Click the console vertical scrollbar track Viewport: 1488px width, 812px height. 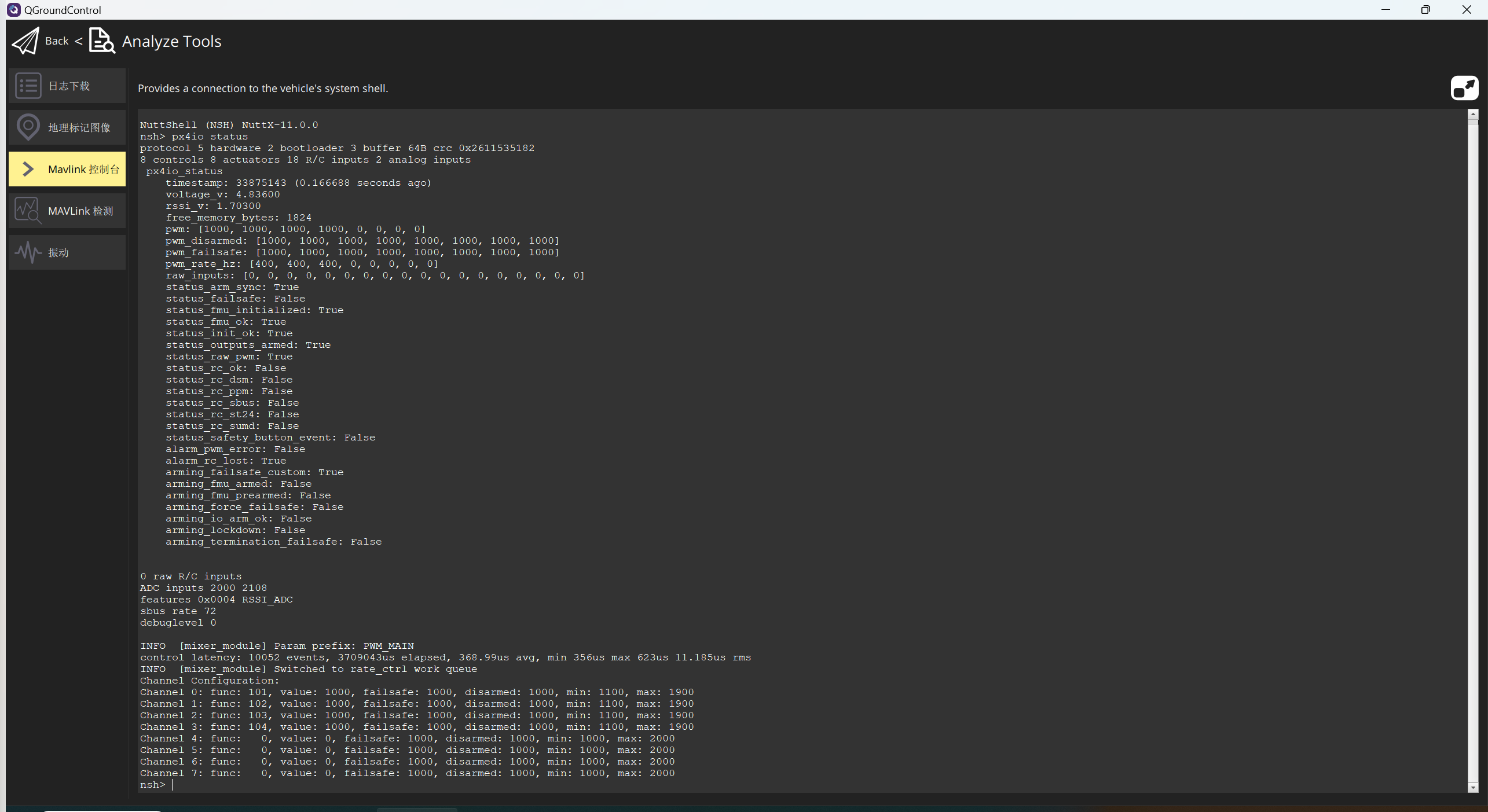coord(1473,451)
